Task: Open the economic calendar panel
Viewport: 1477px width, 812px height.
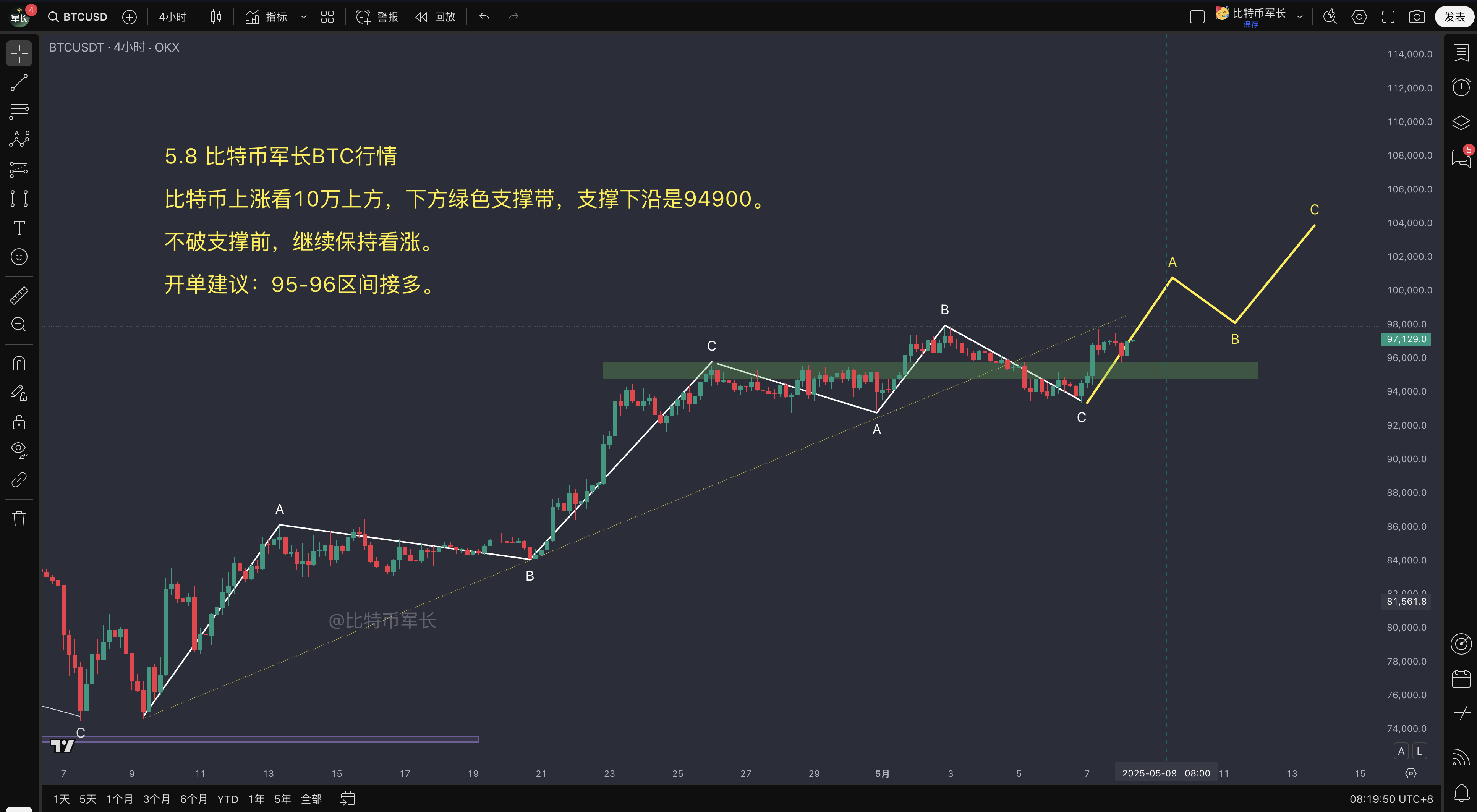Action: tap(1461, 679)
